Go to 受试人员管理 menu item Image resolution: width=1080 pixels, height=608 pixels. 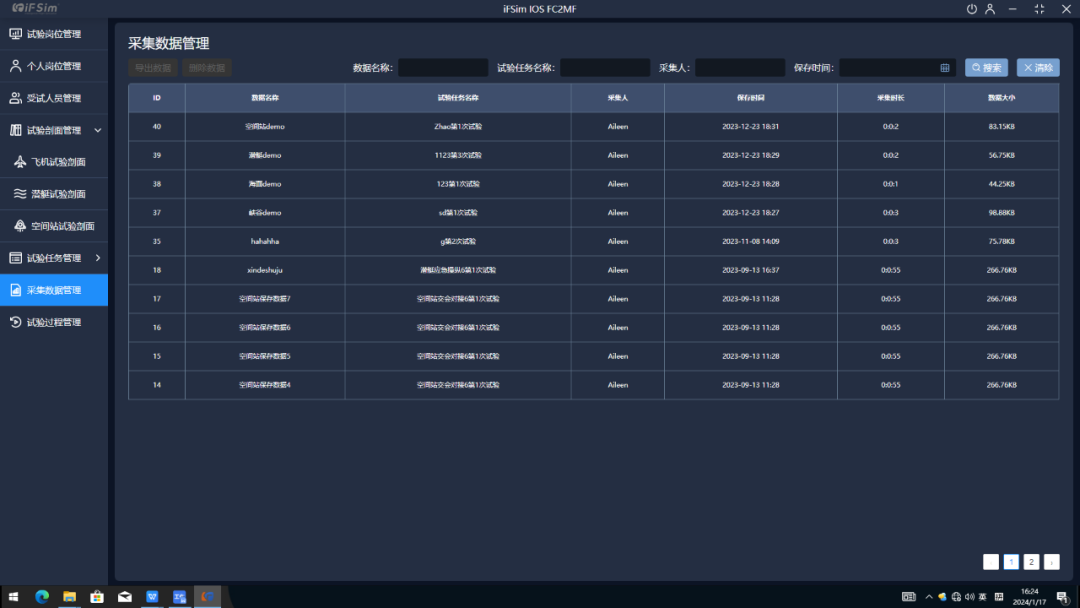(54, 98)
